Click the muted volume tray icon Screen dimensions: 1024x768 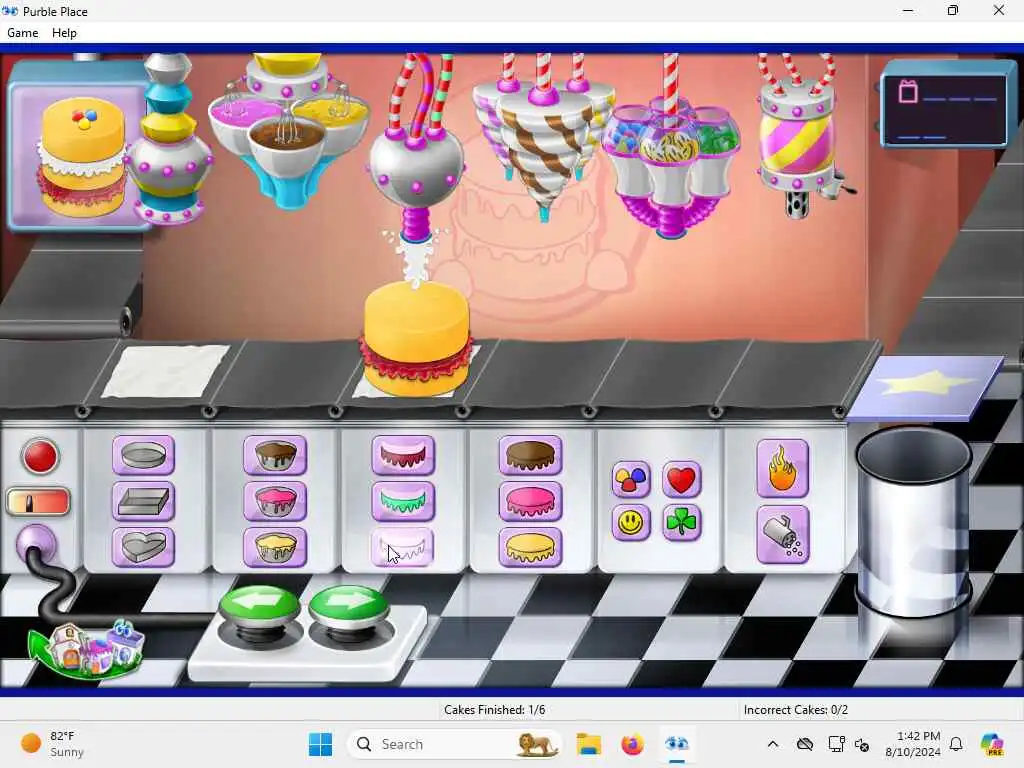[x=862, y=744]
